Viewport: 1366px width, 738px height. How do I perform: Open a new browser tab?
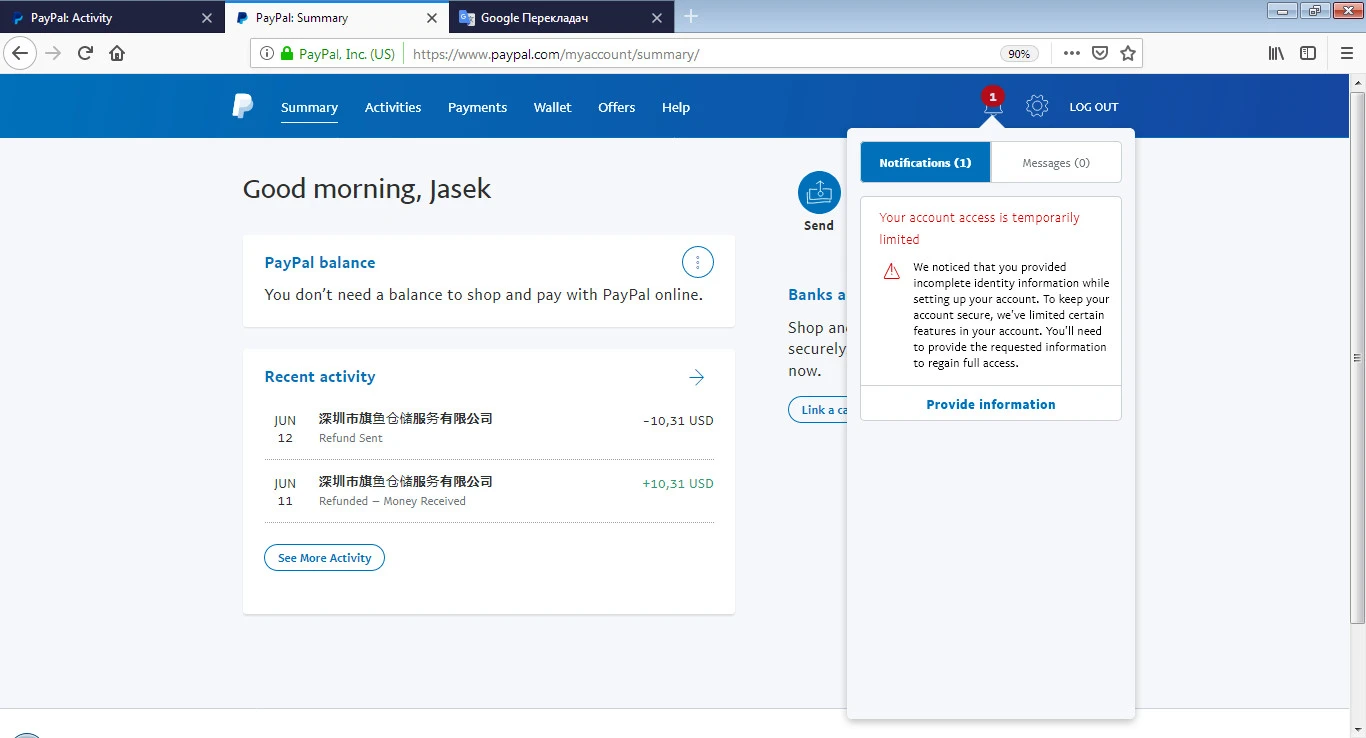point(691,16)
